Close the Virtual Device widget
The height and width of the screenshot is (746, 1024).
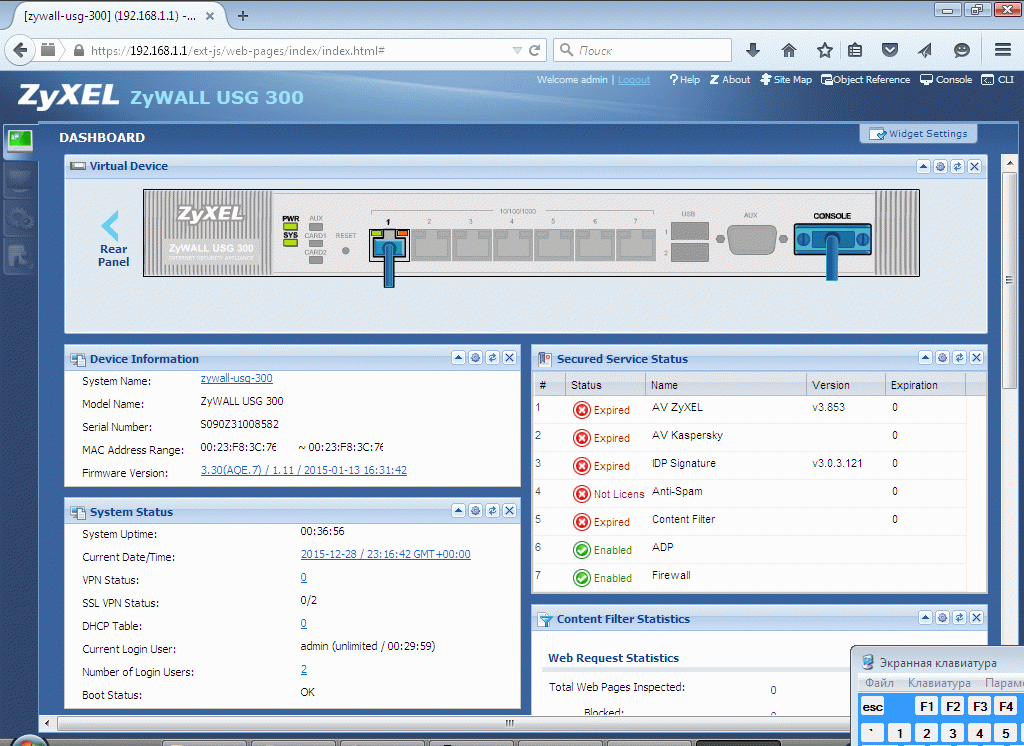974,167
